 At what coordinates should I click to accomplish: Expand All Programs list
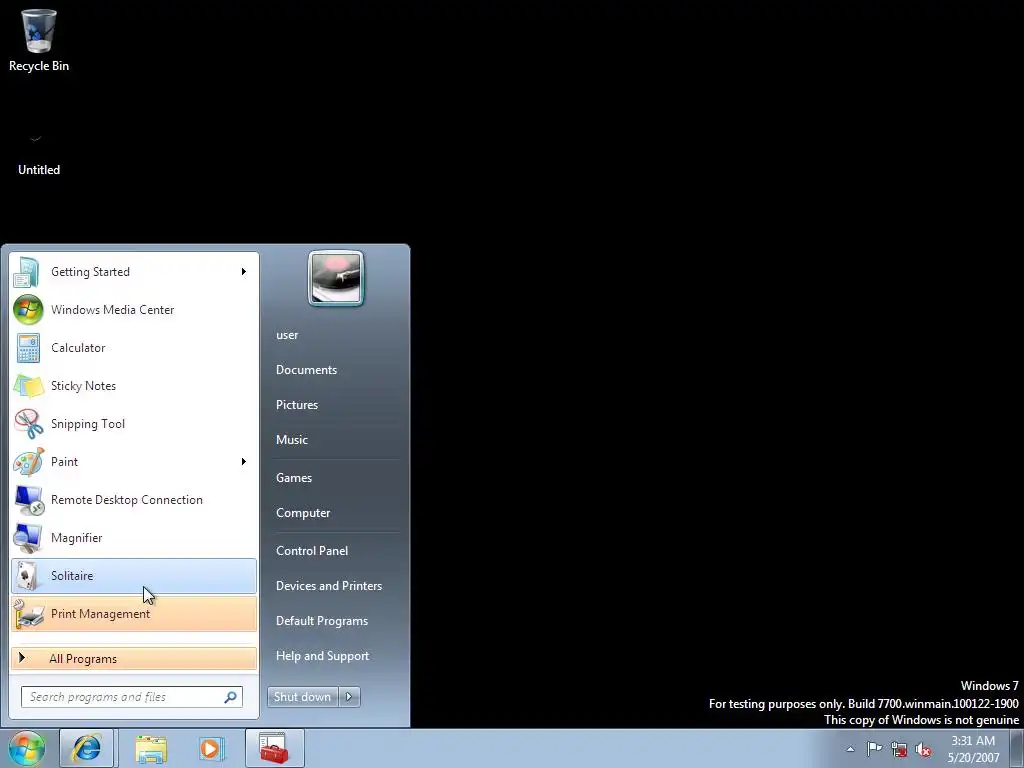pos(134,659)
